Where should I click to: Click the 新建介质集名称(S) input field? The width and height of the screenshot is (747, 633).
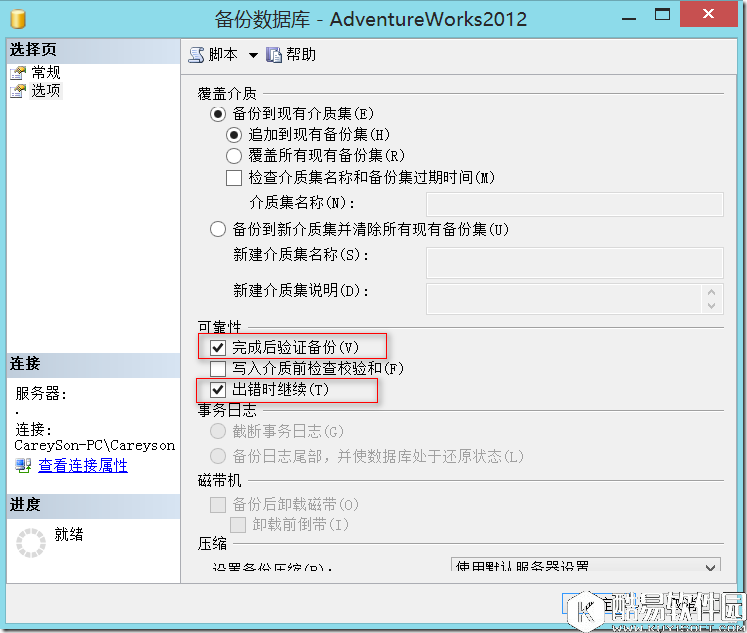tap(575, 262)
